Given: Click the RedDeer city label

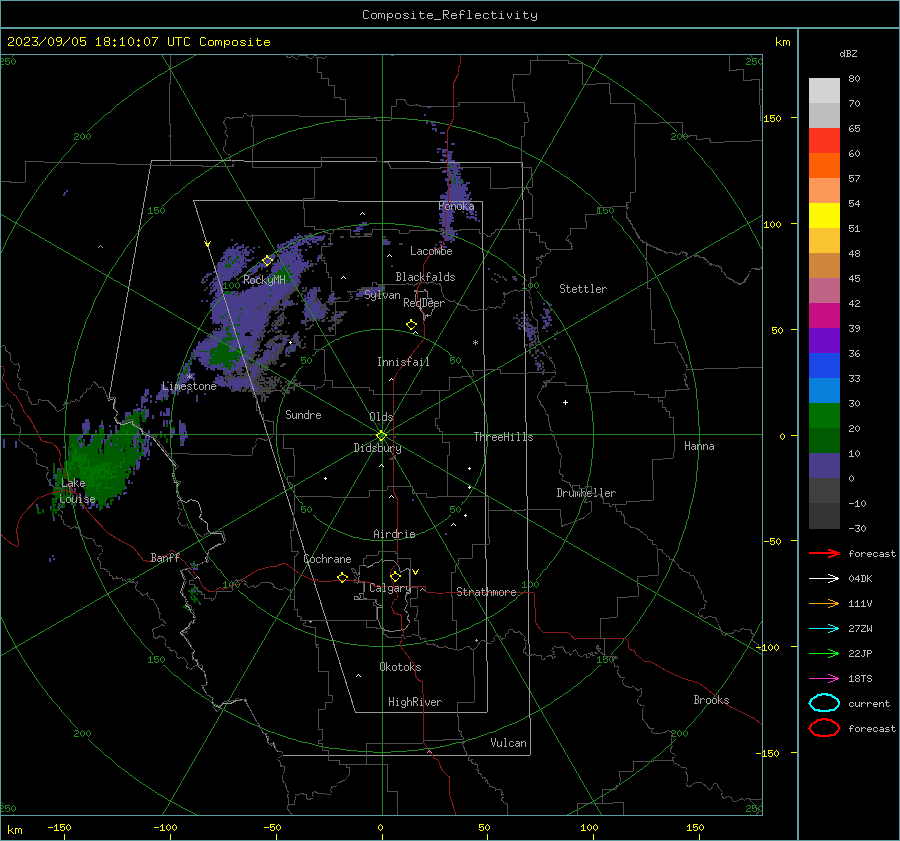Looking at the screenshot, I should pos(424,303).
